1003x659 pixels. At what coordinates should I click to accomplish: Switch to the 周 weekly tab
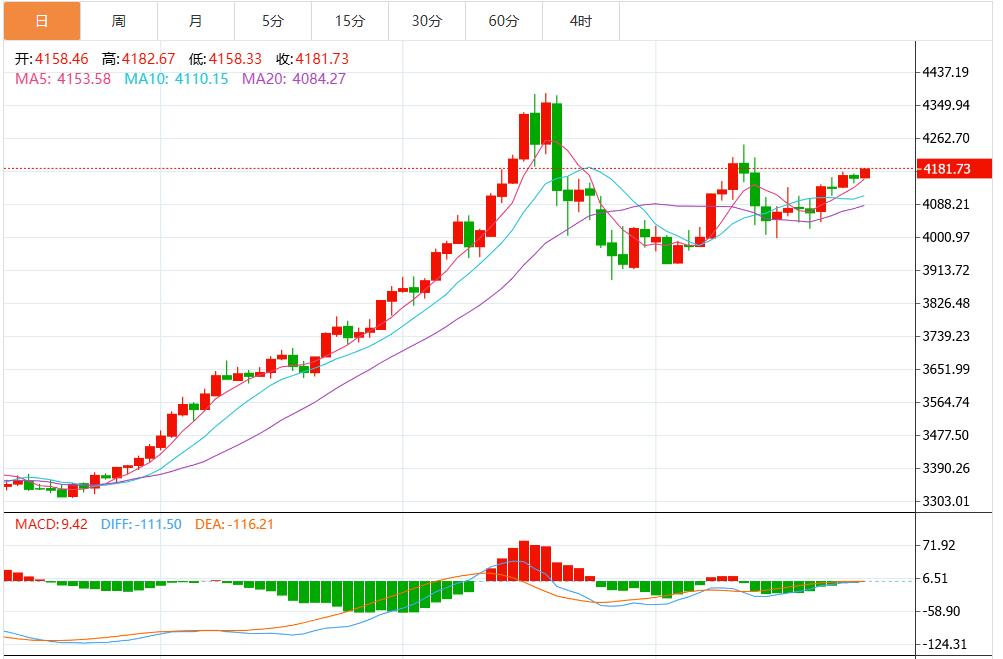[119, 21]
